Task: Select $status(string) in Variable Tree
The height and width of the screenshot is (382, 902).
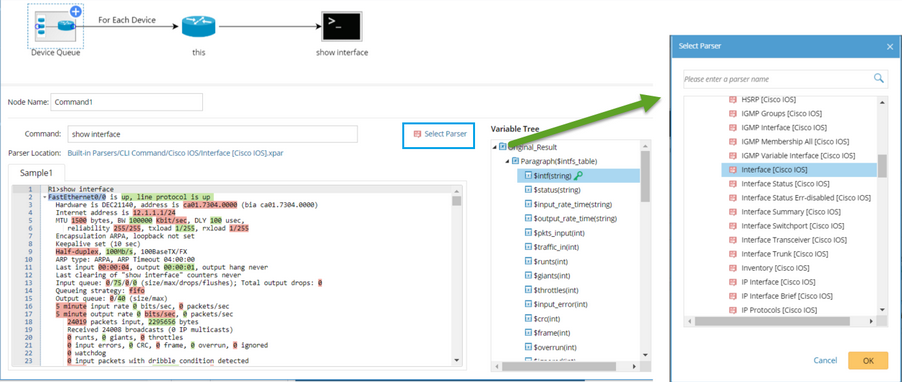Action: click(x=557, y=190)
